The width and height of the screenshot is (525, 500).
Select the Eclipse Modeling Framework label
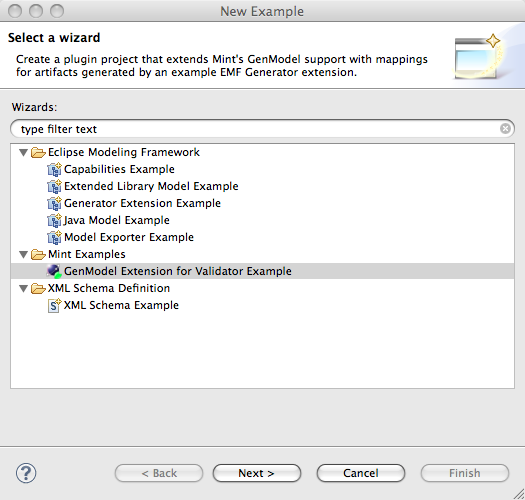coord(124,152)
